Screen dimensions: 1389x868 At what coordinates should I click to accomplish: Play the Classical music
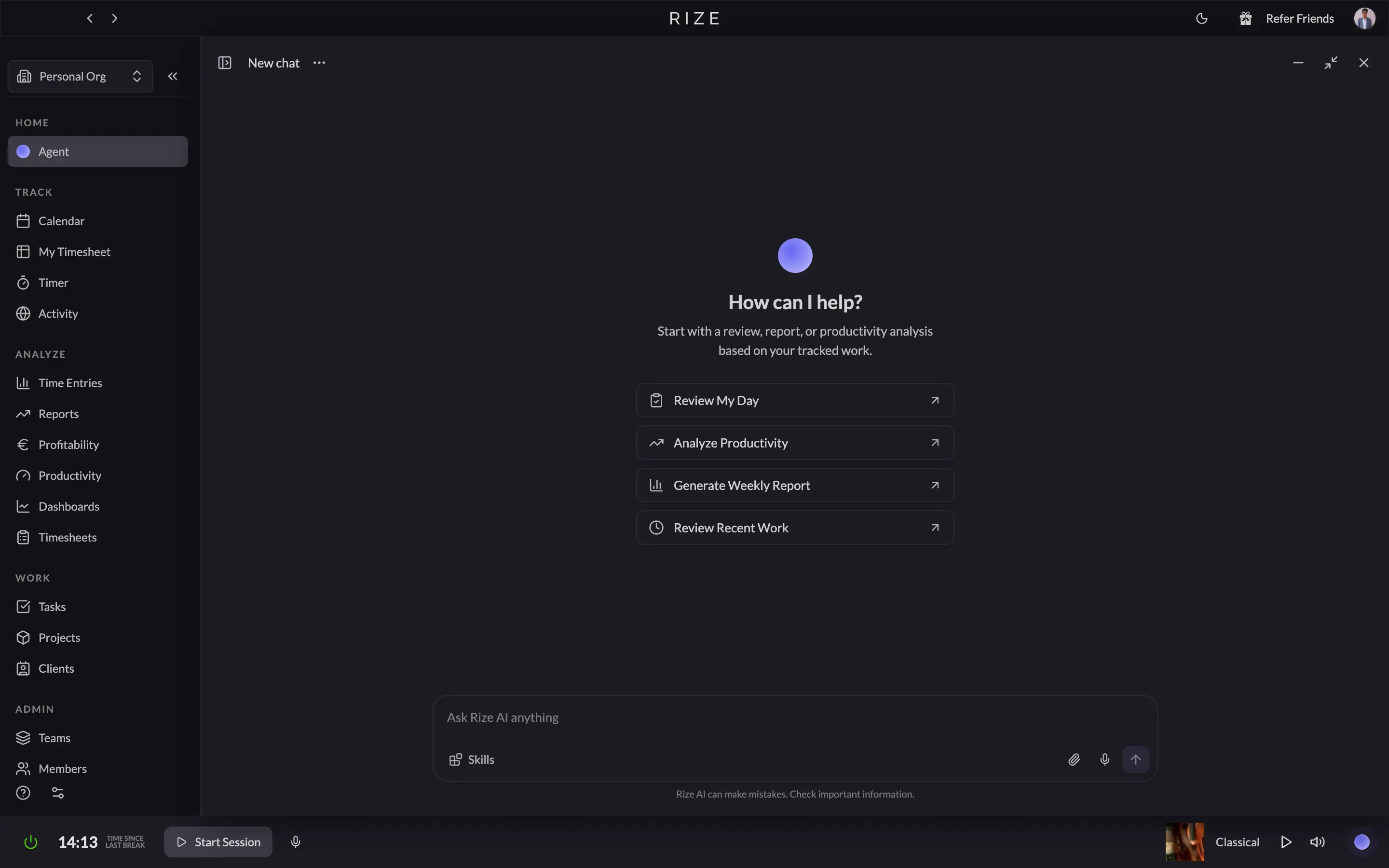[1286, 842]
